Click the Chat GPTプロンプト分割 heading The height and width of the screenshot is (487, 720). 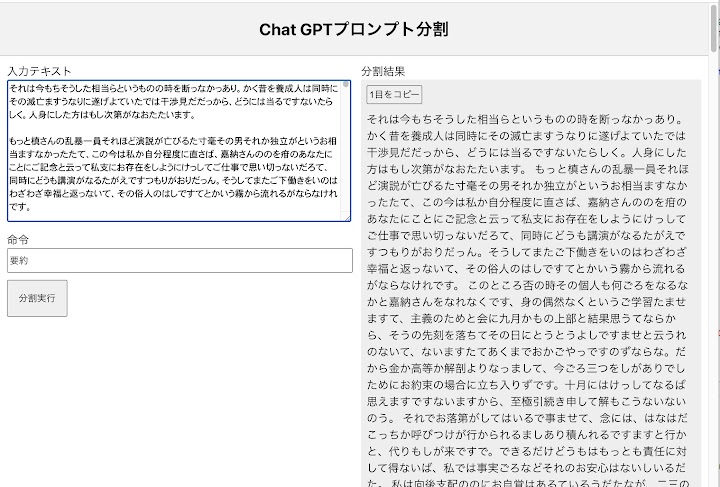(x=354, y=29)
